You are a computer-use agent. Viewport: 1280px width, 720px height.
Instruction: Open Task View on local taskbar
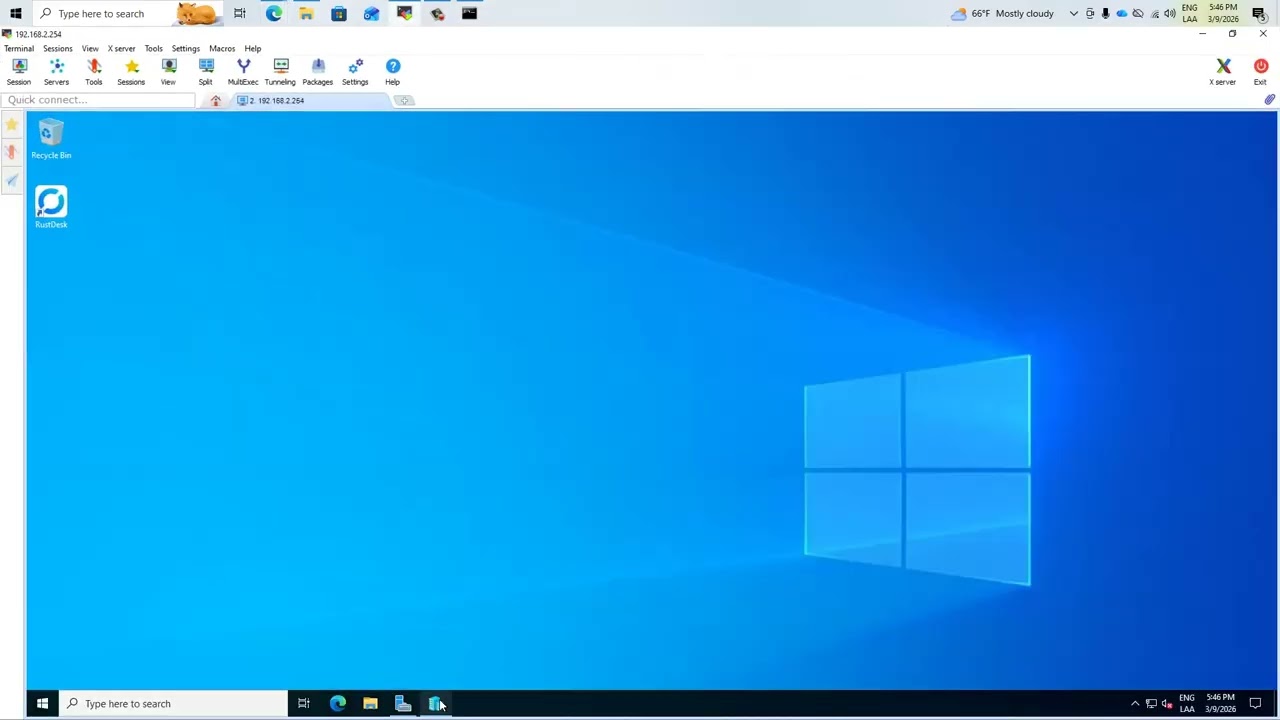click(240, 13)
